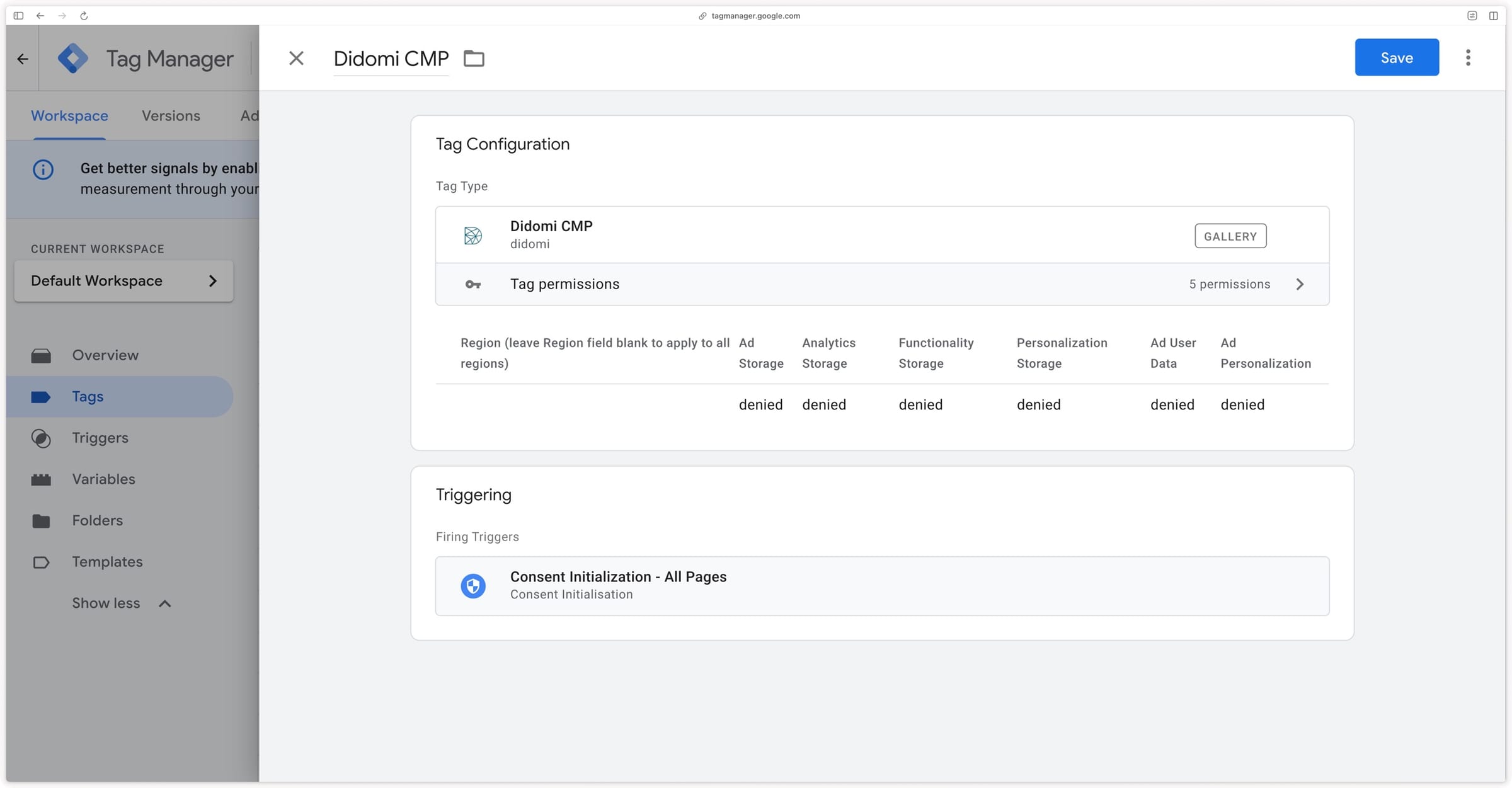The image size is (1512, 788).
Task: Click the Tag Configuration heading
Action: click(x=503, y=144)
